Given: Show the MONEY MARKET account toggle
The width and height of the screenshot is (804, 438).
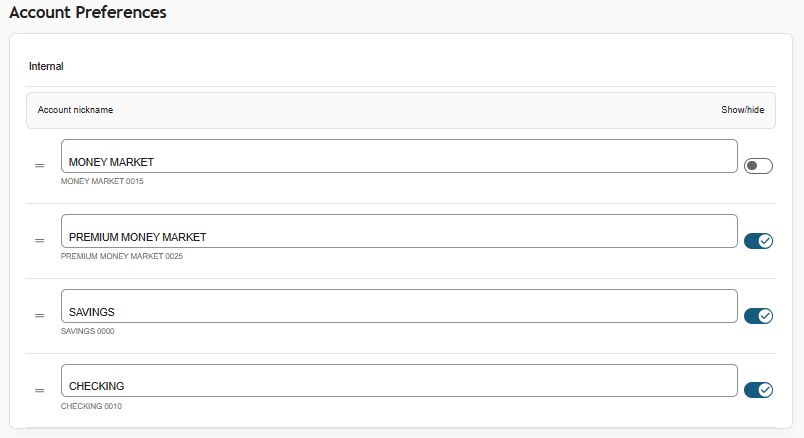Looking at the screenshot, I should 758,166.
